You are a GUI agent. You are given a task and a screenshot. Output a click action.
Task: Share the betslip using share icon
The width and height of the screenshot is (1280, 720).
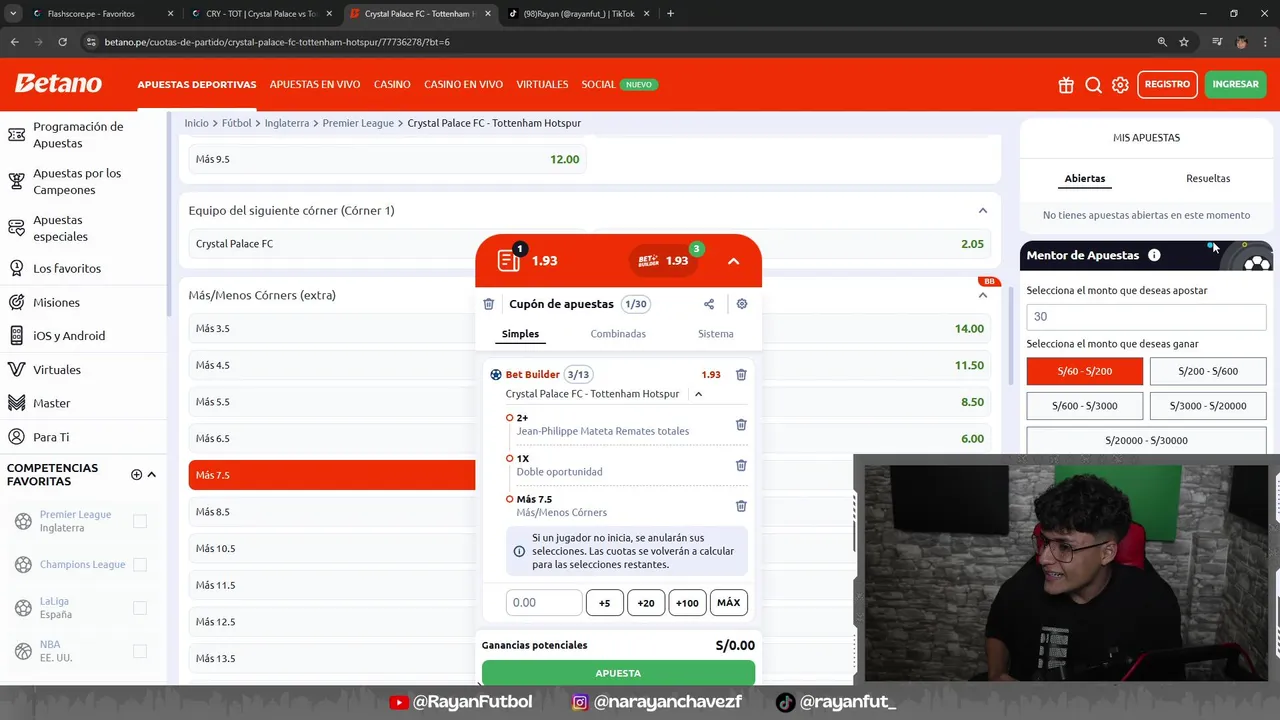click(x=709, y=304)
